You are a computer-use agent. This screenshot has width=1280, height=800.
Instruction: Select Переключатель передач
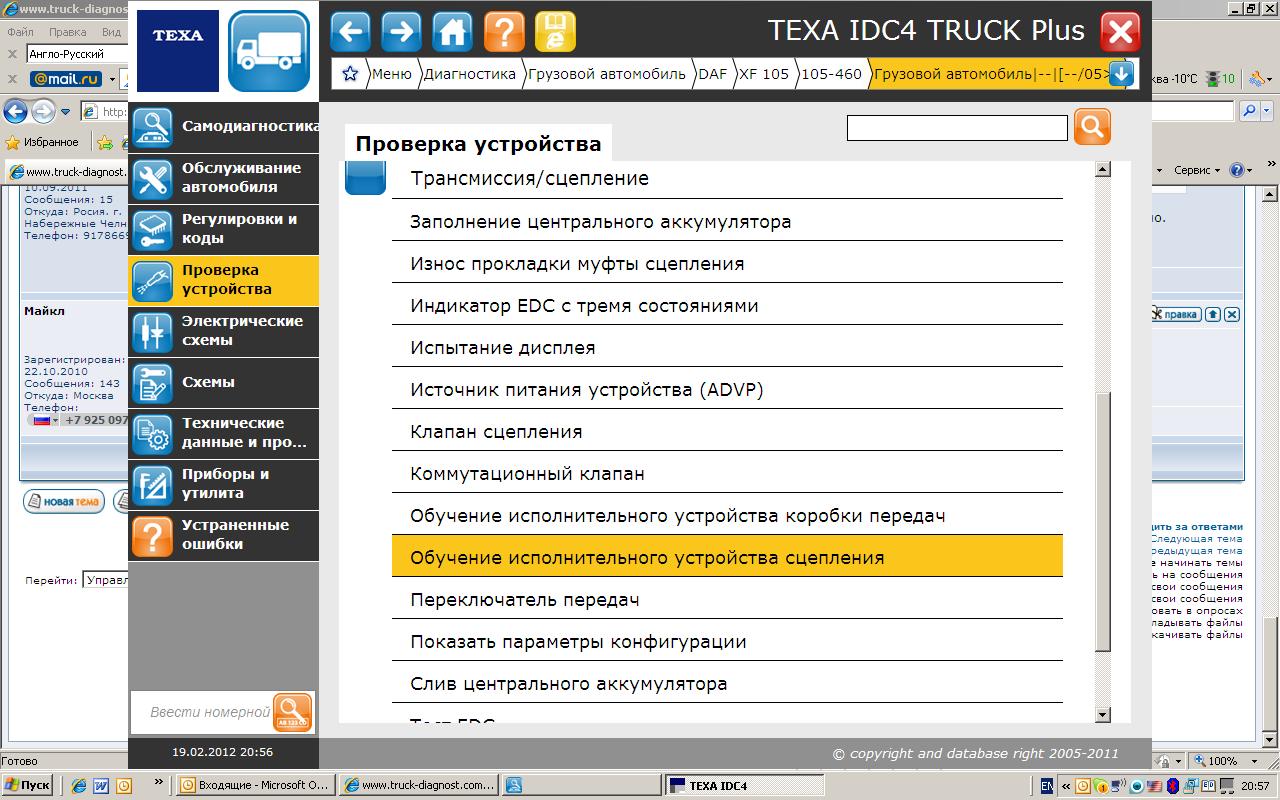(727, 599)
